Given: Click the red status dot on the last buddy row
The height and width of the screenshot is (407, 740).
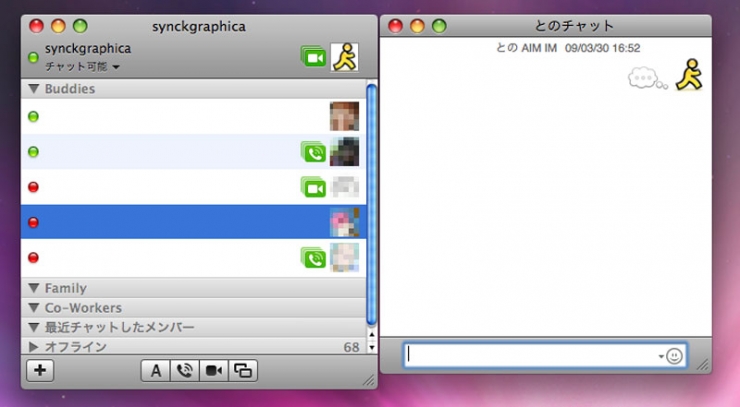Looking at the screenshot, I should (33, 257).
